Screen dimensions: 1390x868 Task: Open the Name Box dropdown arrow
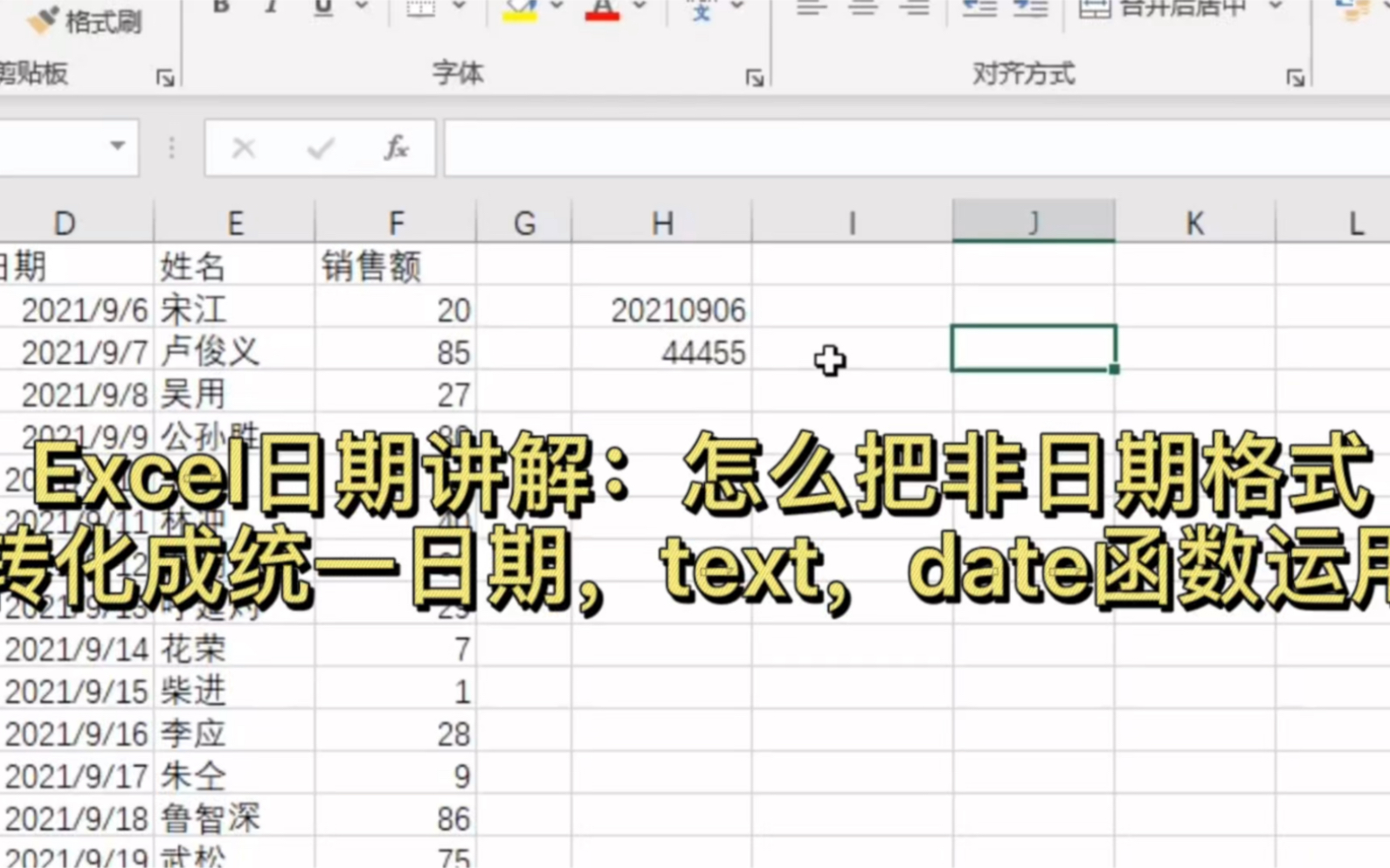117,147
